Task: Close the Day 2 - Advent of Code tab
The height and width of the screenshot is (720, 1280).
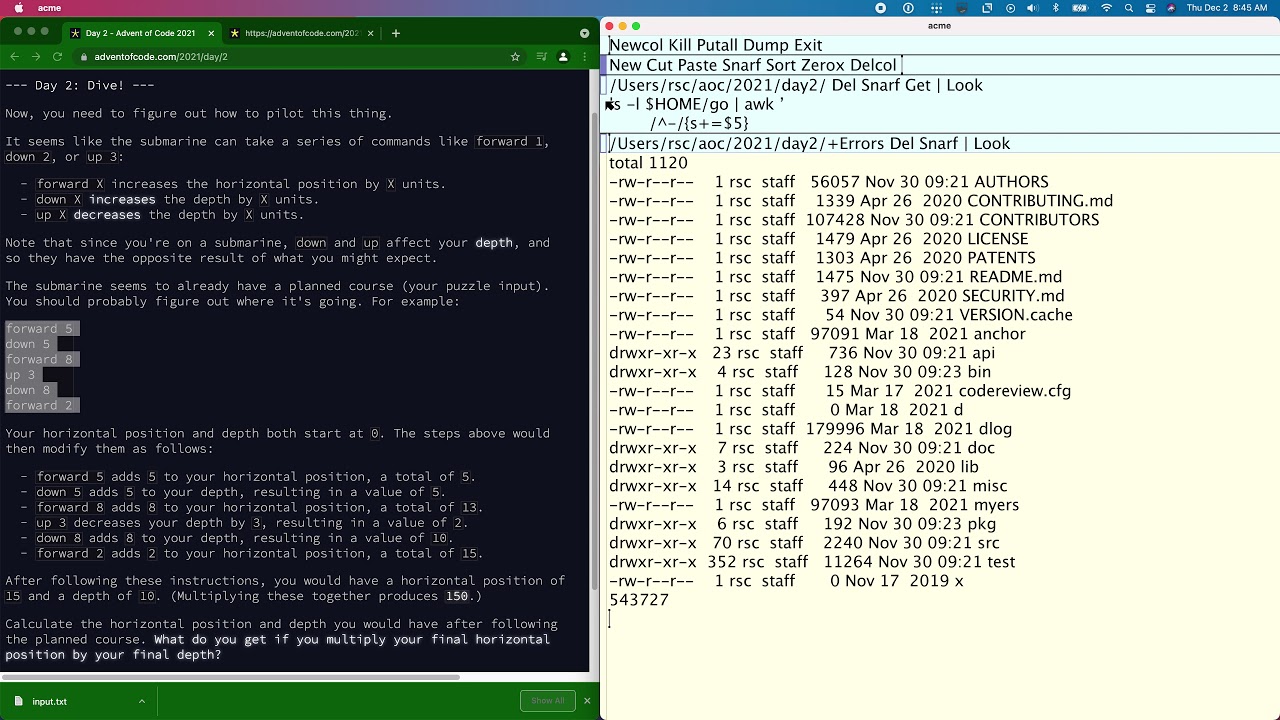Action: pyautogui.click(x=209, y=33)
